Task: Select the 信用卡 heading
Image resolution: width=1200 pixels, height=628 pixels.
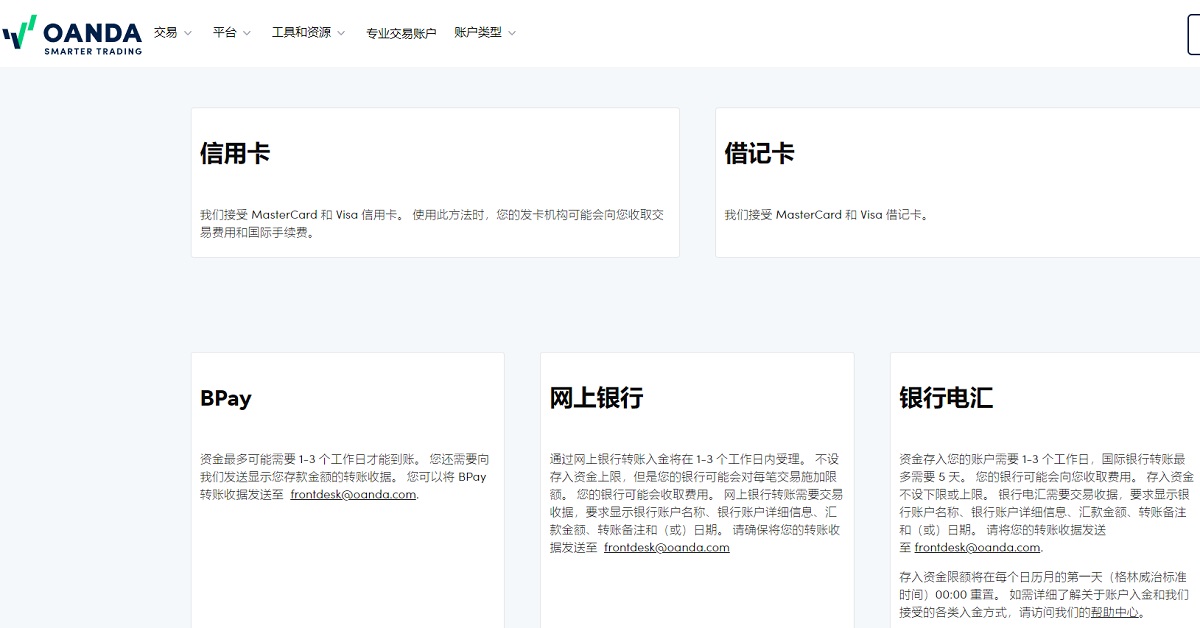Action: pos(235,153)
